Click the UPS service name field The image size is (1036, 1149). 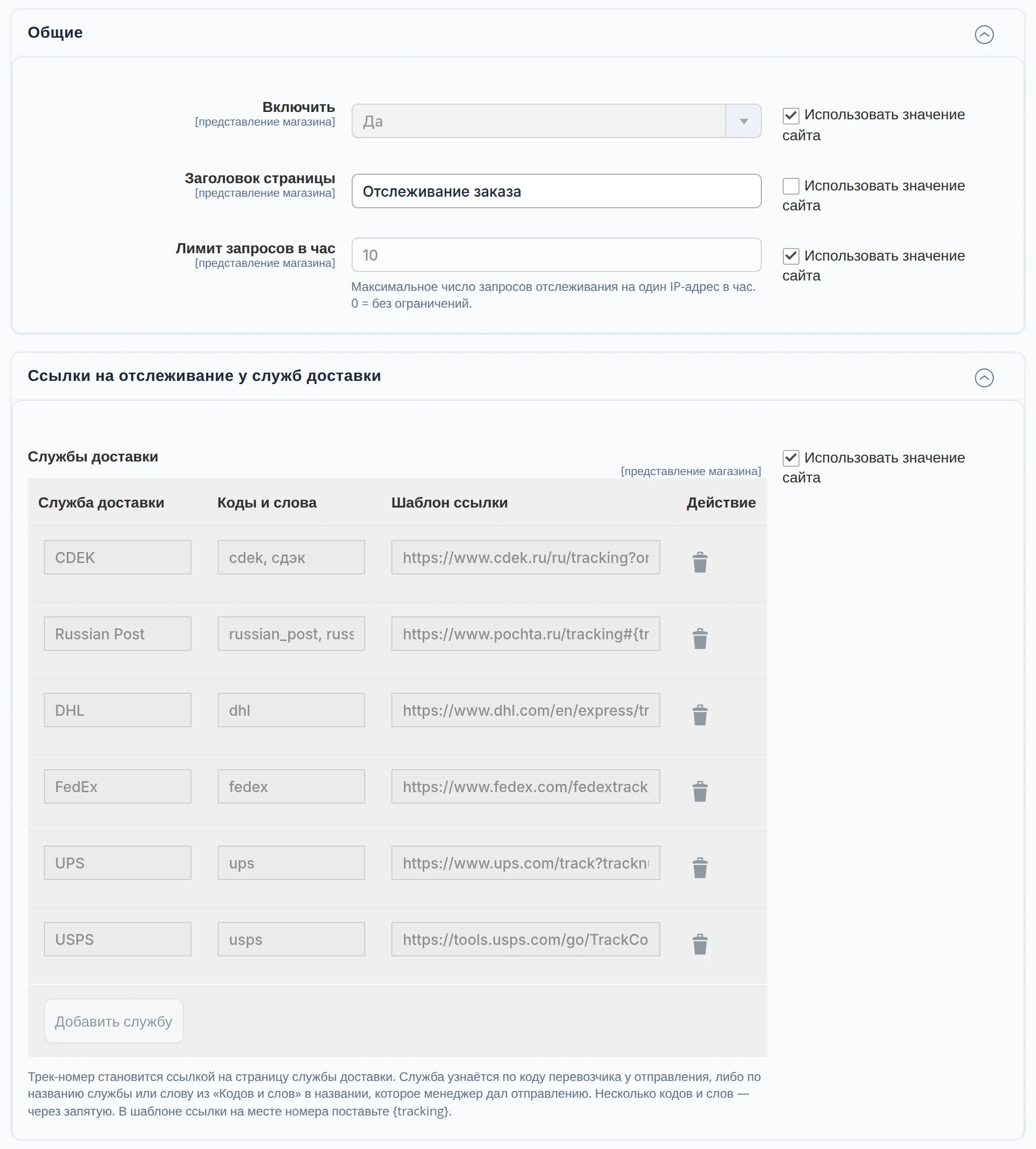pos(117,862)
